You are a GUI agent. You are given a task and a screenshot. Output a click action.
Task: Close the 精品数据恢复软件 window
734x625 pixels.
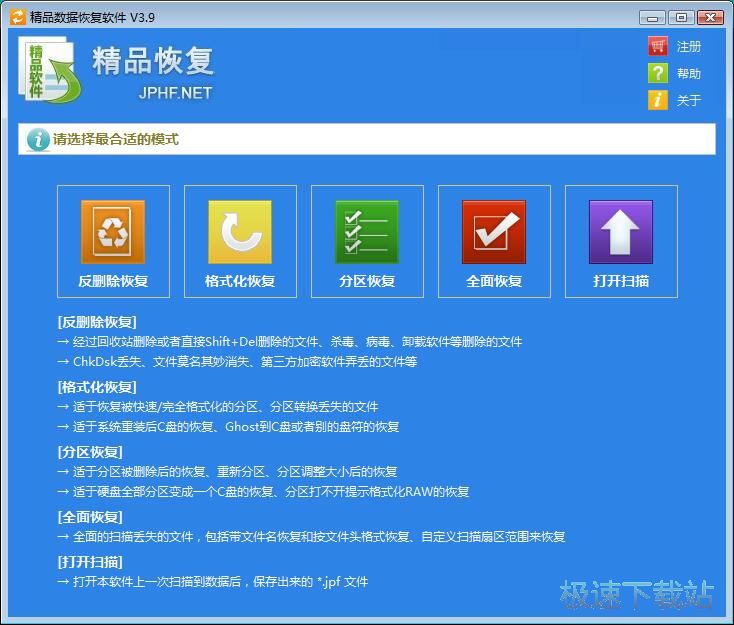(x=710, y=18)
